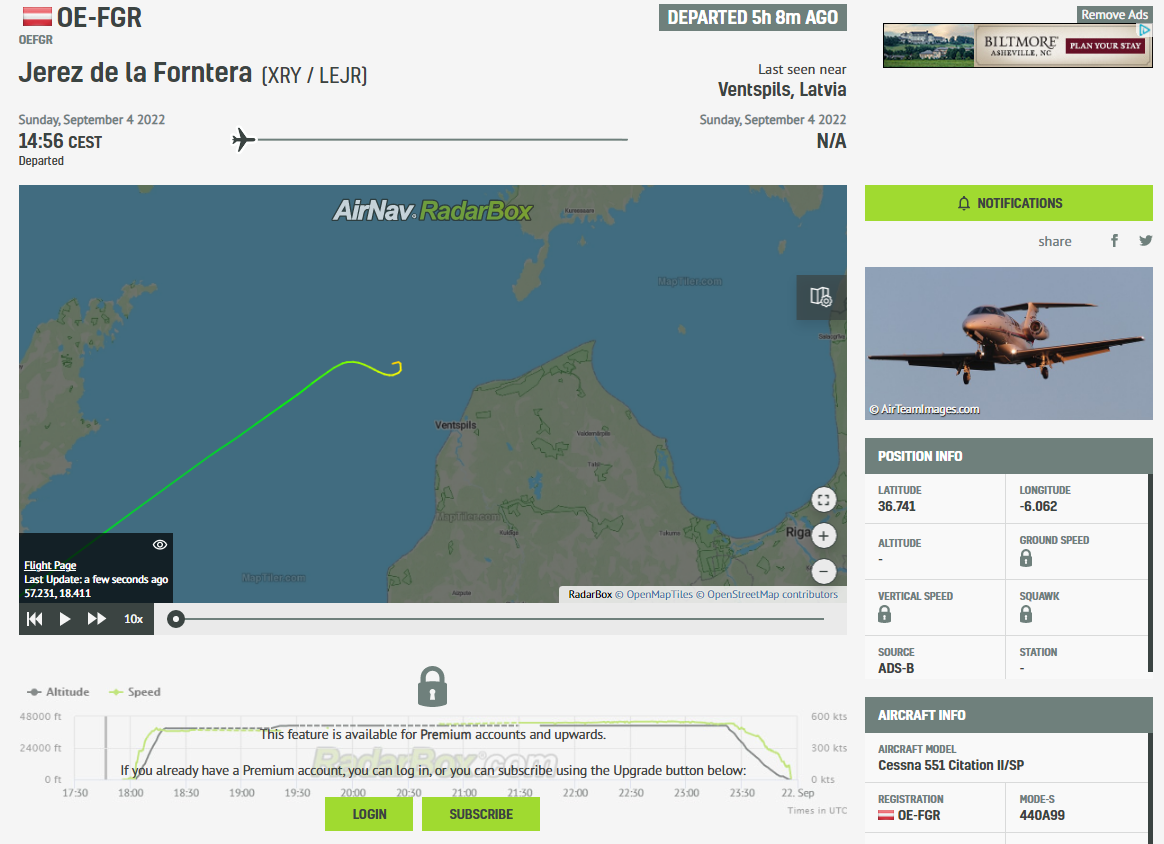Click the position info panel scrollbar
The width and height of the screenshot is (1164, 844).
[1151, 575]
